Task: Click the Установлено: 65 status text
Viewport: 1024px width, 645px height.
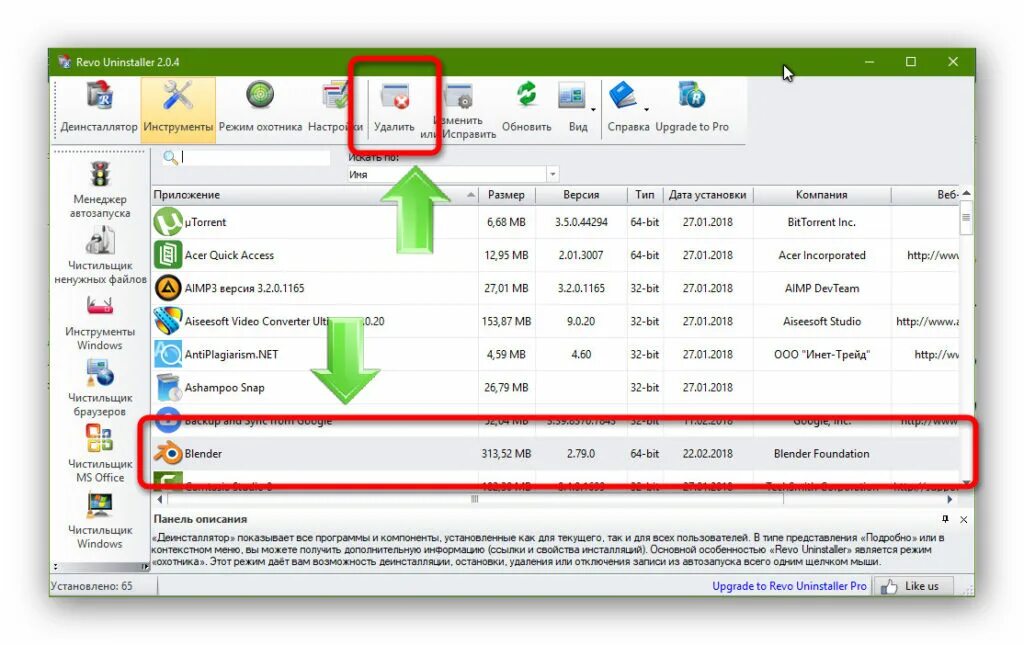Action: [x=91, y=586]
